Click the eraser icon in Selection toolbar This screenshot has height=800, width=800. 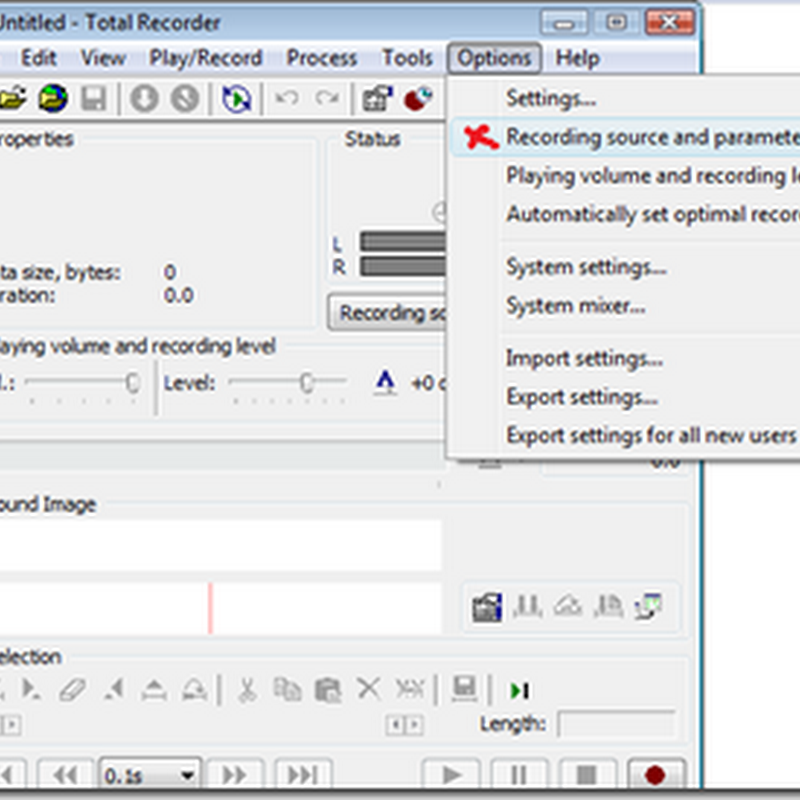(72, 690)
